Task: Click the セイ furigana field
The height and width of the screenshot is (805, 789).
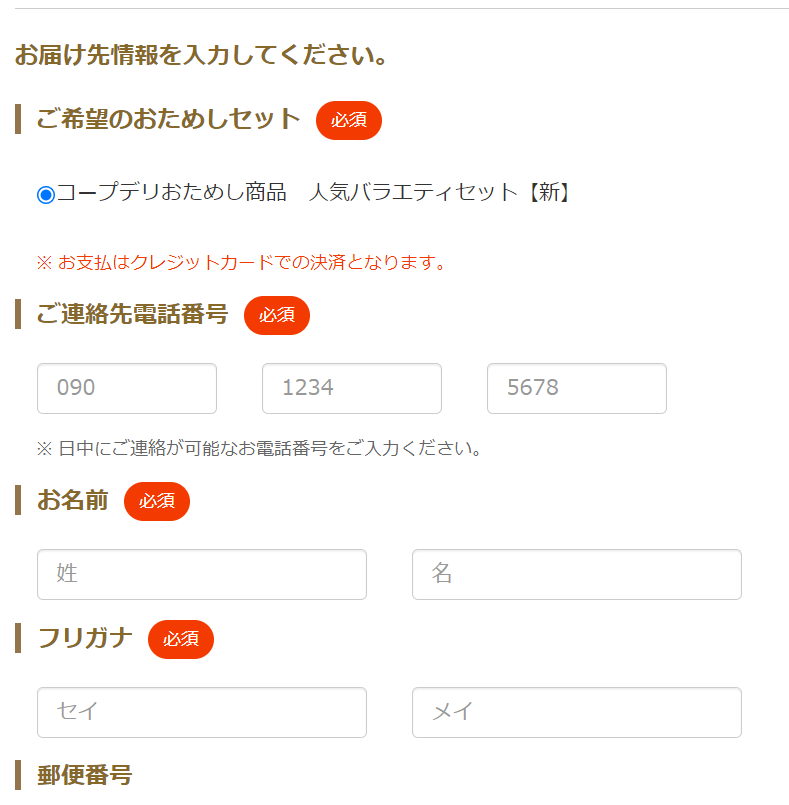Action: (x=202, y=712)
